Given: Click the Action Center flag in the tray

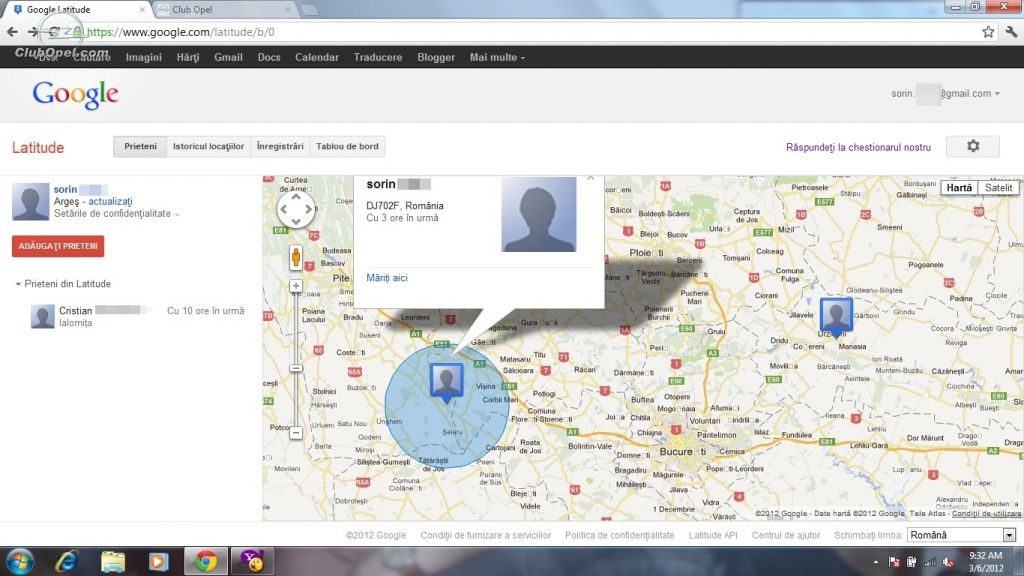Looking at the screenshot, I should [x=894, y=562].
